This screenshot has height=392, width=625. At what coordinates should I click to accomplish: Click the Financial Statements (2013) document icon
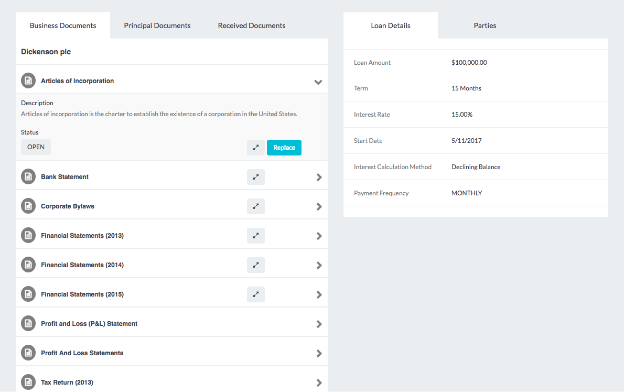28,236
